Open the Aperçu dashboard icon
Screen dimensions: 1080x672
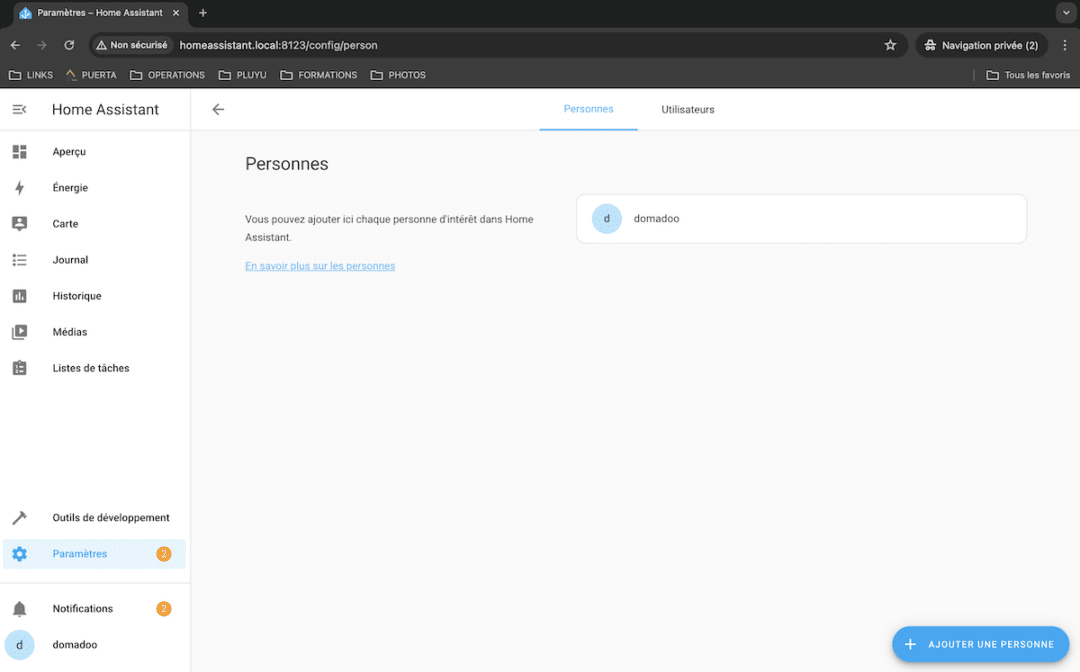tap(20, 151)
